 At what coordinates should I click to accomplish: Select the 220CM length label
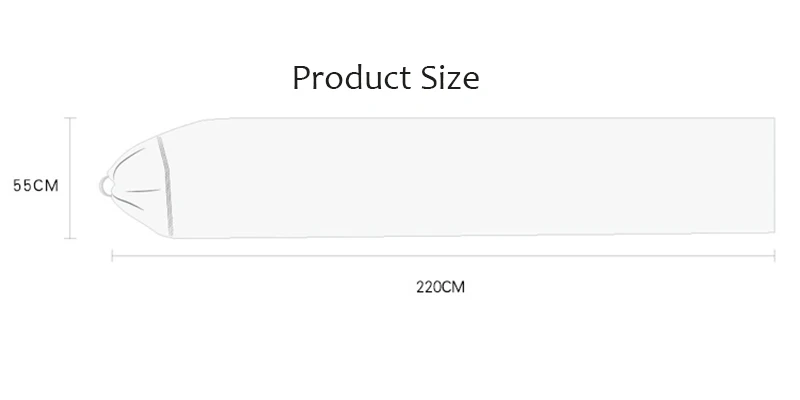pos(440,287)
